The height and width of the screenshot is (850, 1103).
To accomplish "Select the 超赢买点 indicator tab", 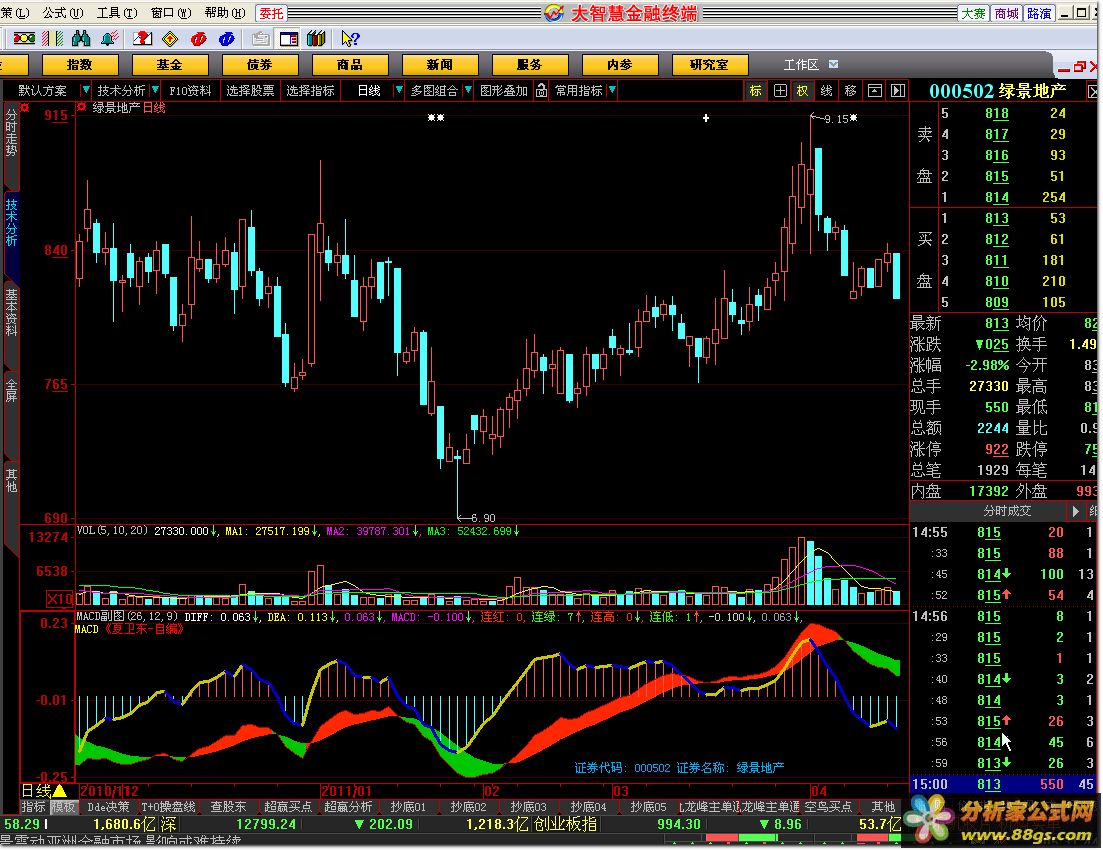I will pos(288,806).
